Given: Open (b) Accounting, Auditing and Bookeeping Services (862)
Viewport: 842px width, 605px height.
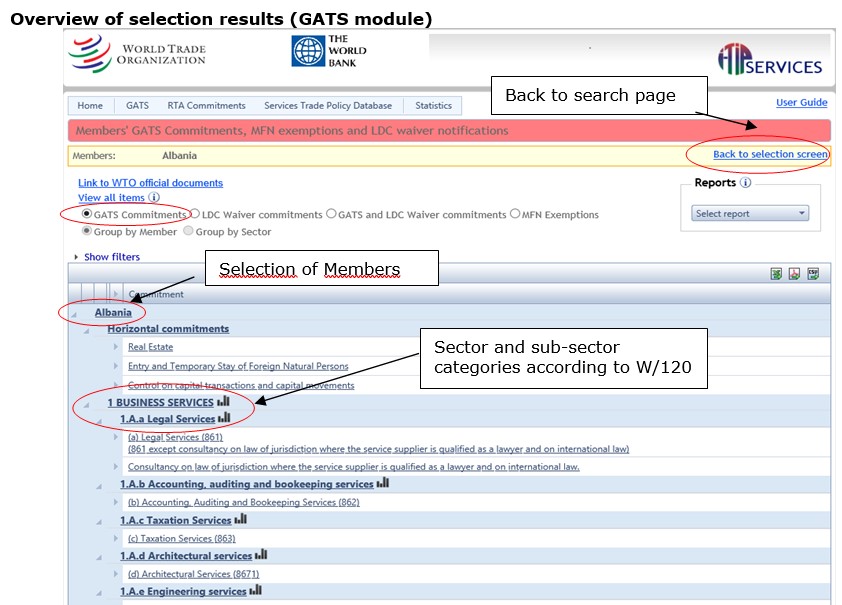Looking at the screenshot, I should 244,502.
